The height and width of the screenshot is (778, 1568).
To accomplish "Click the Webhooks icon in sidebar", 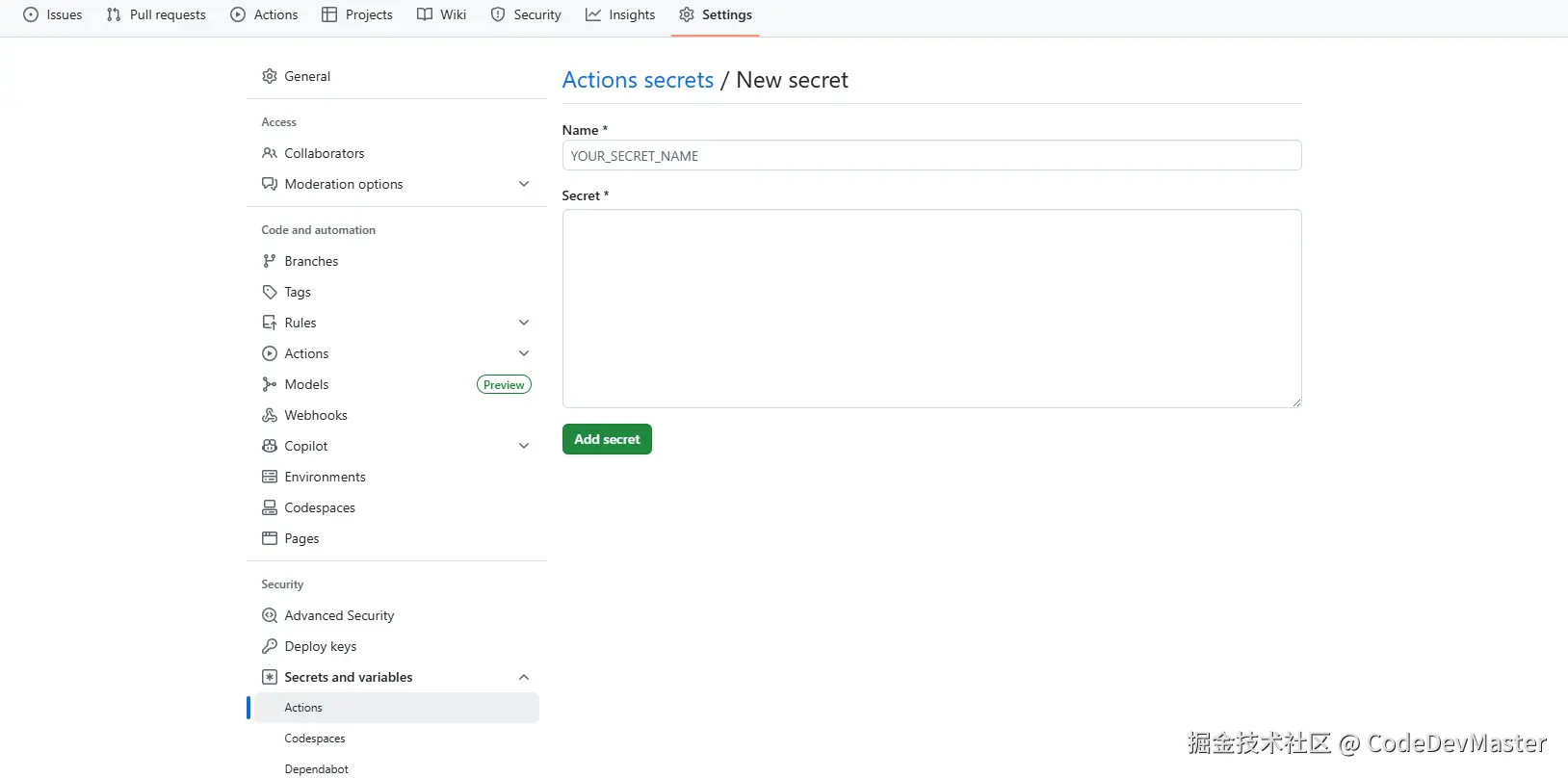I will [x=270, y=415].
